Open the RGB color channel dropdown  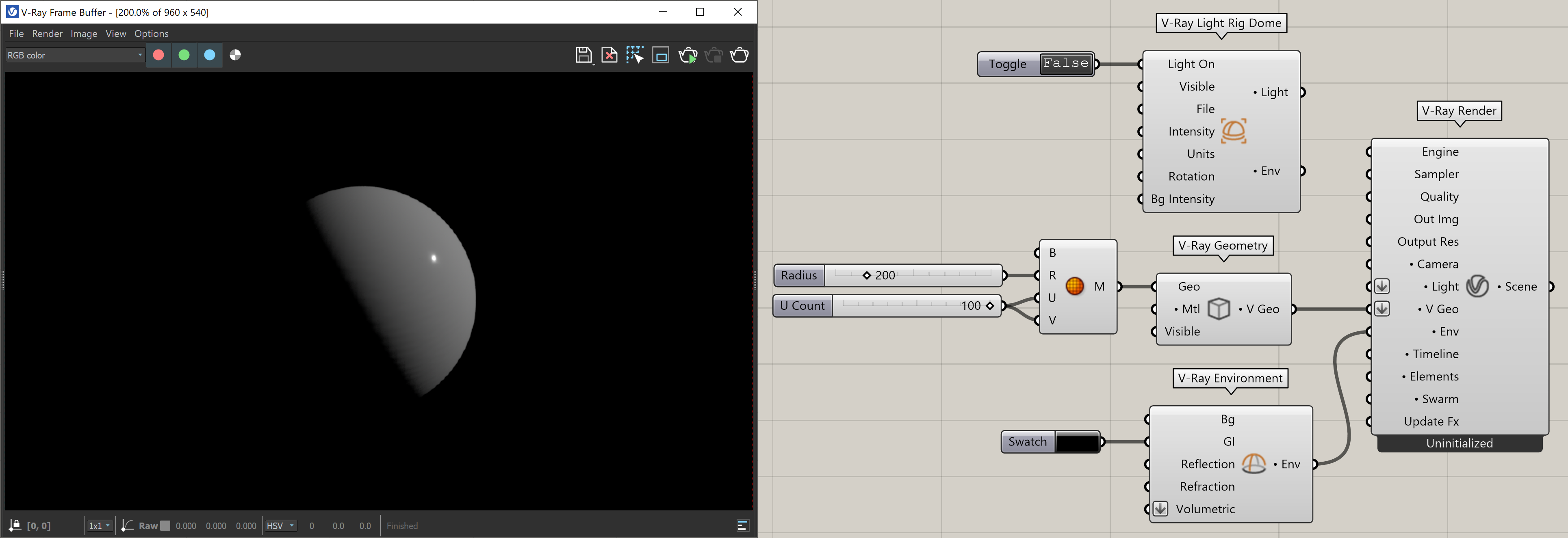point(75,55)
